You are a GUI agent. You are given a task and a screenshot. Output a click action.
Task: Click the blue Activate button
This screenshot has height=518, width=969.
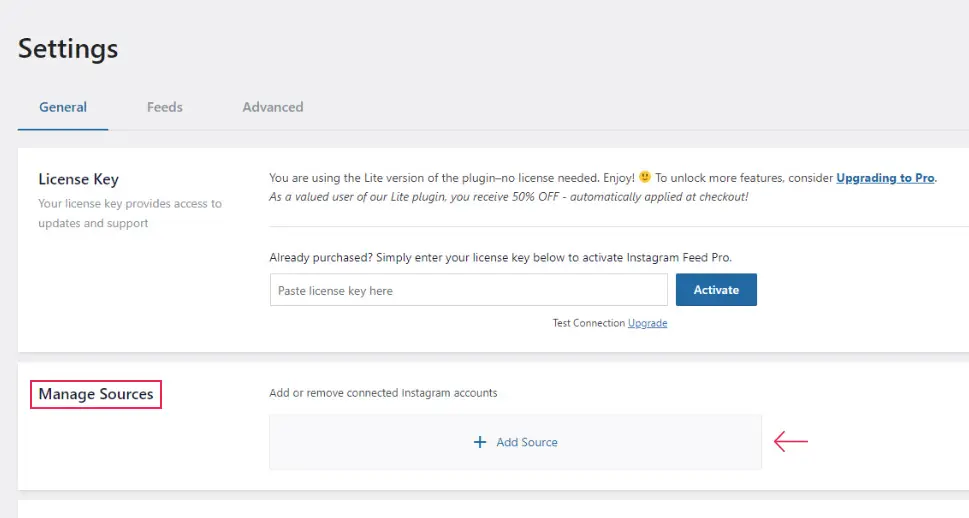coord(716,290)
